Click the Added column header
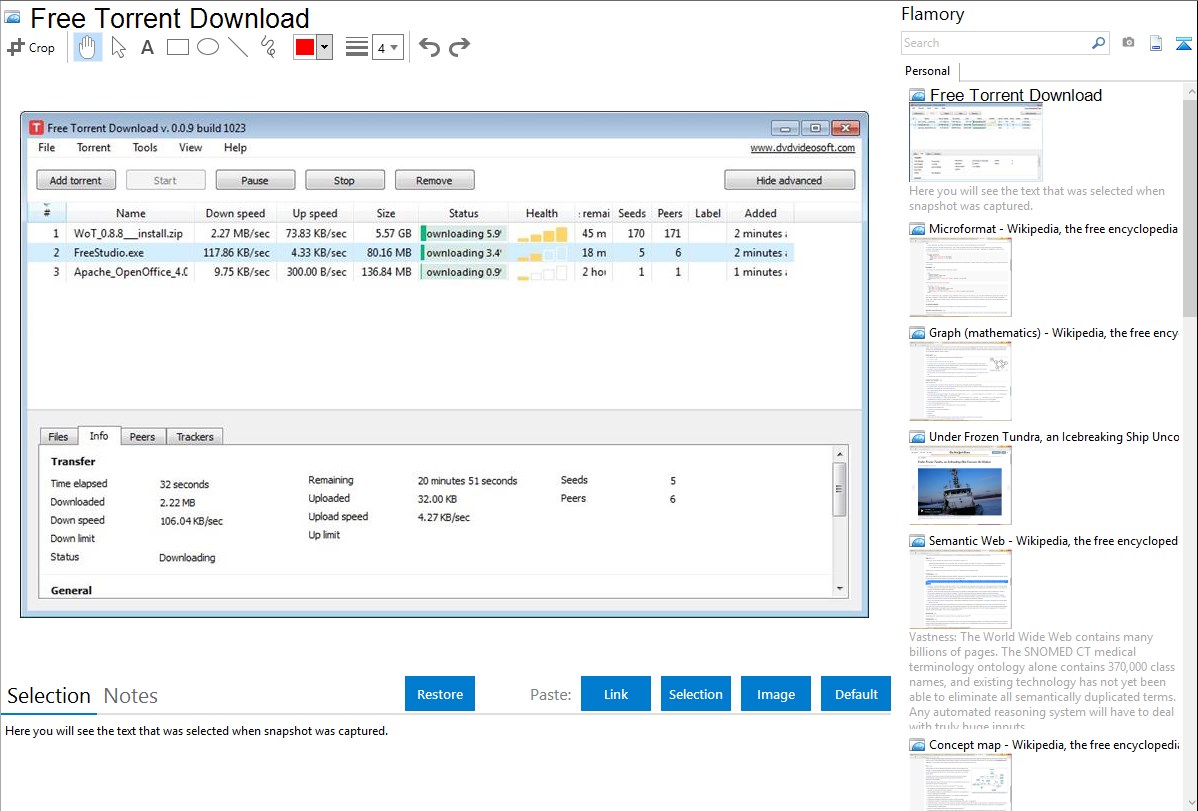 760,213
